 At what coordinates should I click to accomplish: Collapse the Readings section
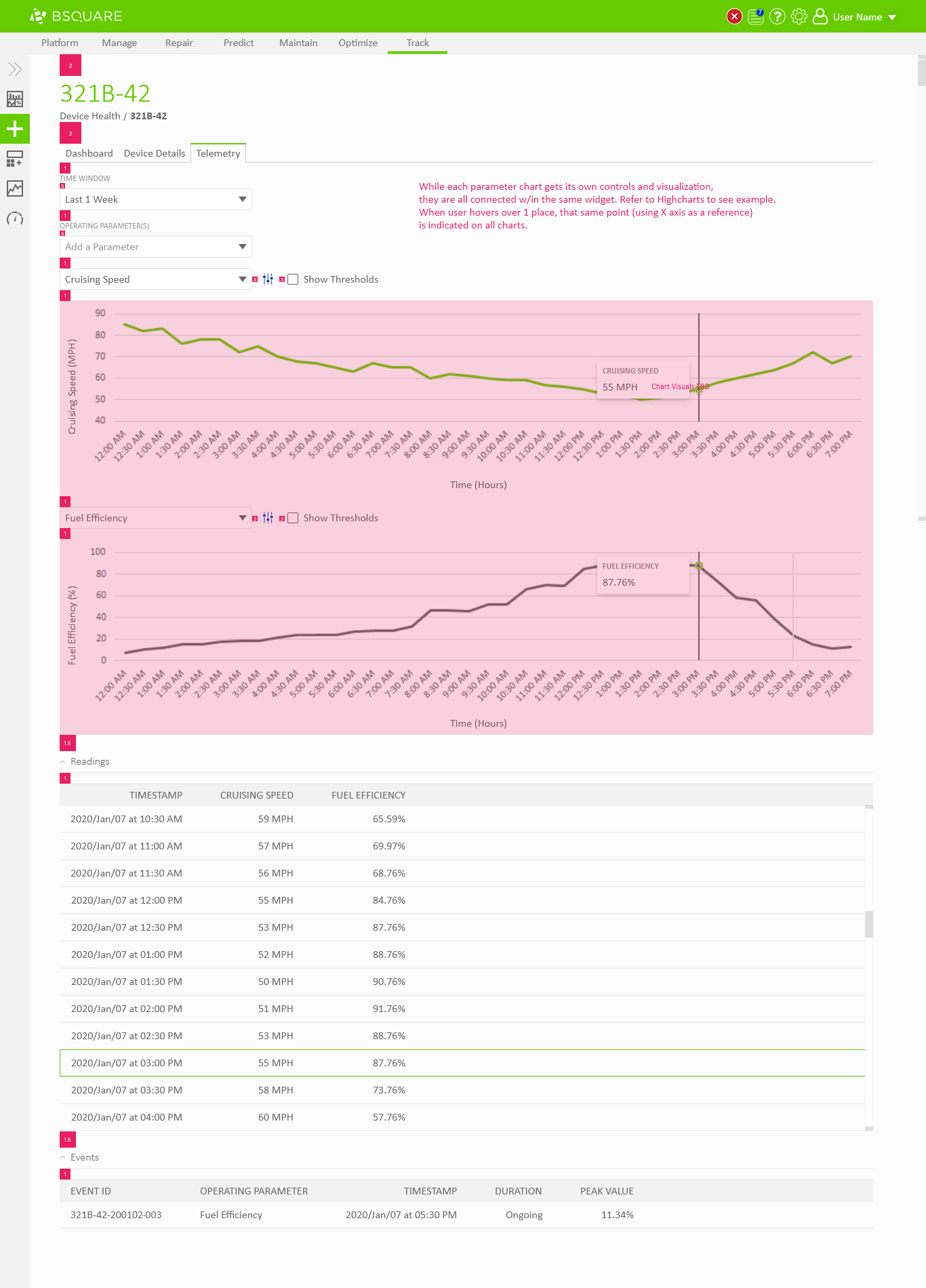coord(63,762)
